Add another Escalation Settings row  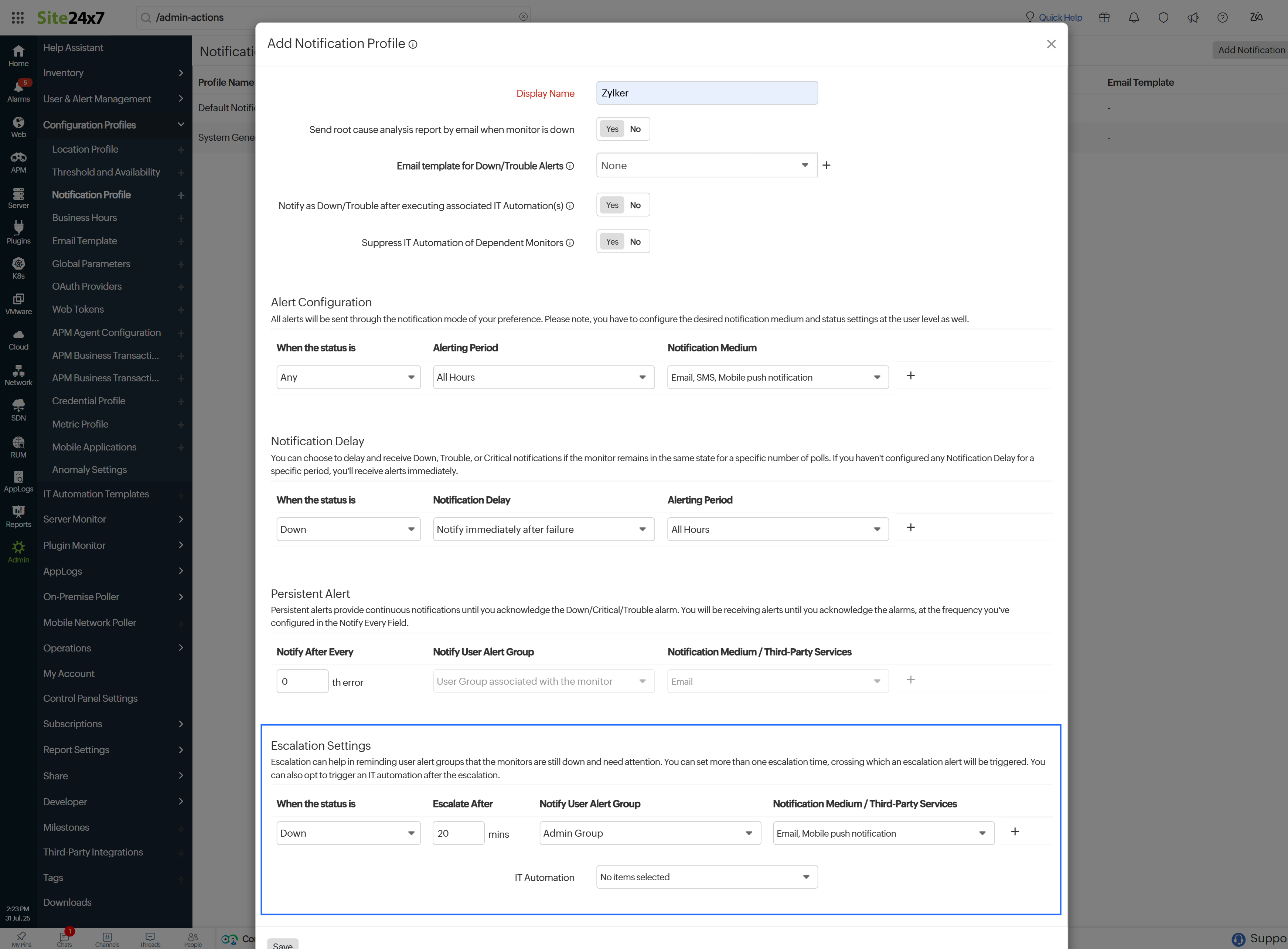tap(1015, 831)
